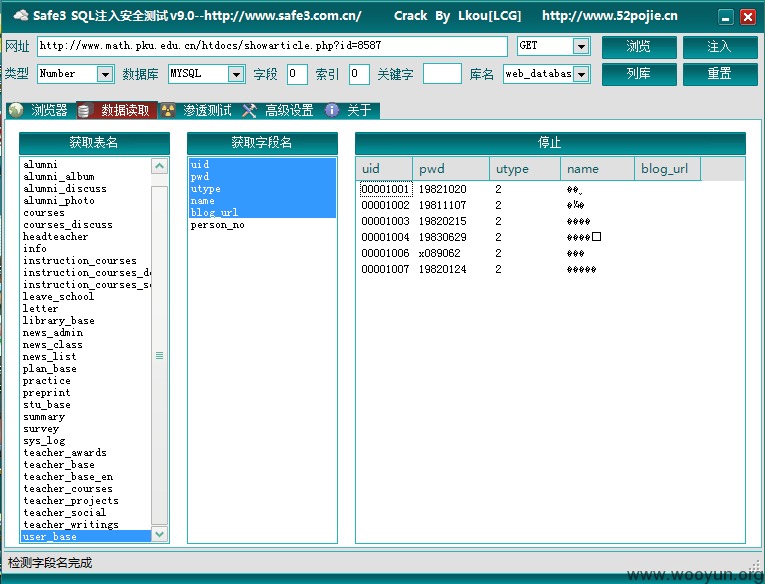Viewport: 765px width, 584px height.
Task: Select the sys_log table
Action: pos(86,441)
